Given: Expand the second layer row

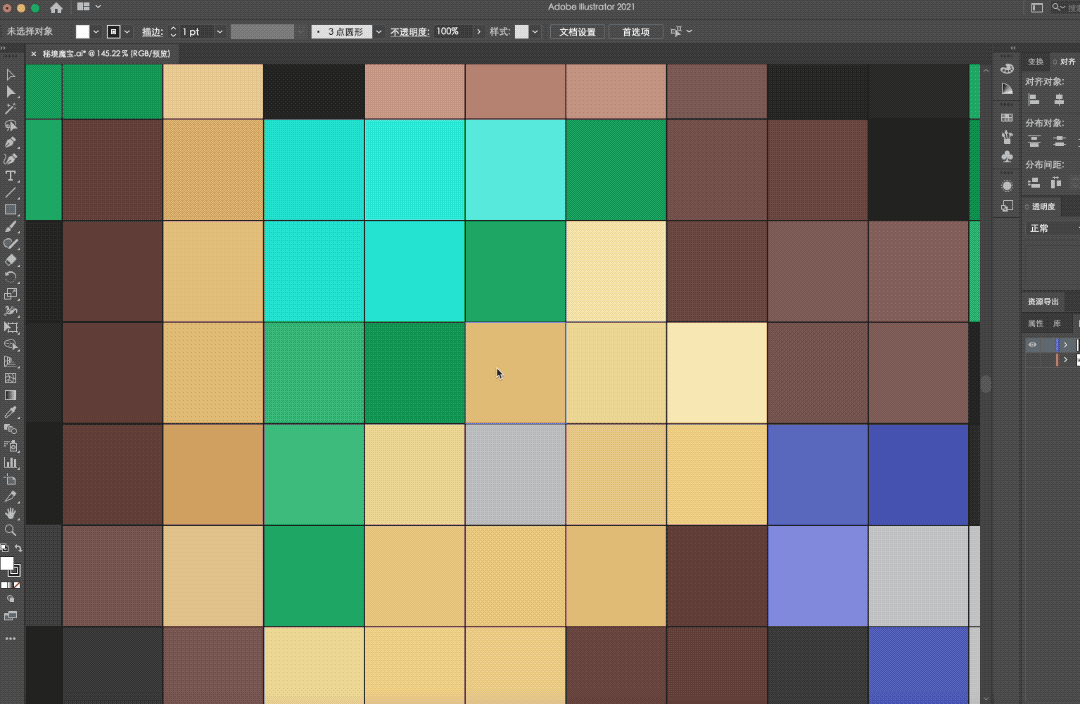Looking at the screenshot, I should point(1066,360).
